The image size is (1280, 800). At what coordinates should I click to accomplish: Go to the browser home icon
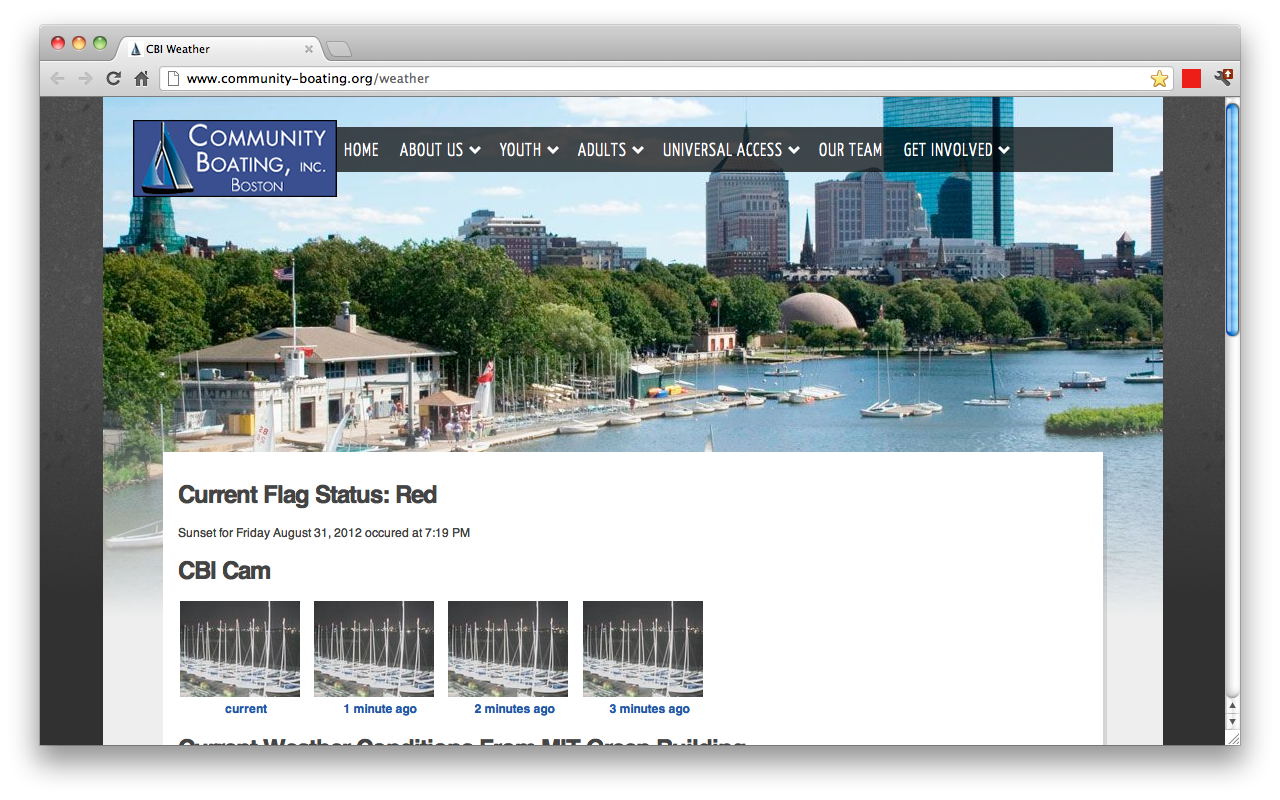[x=142, y=79]
